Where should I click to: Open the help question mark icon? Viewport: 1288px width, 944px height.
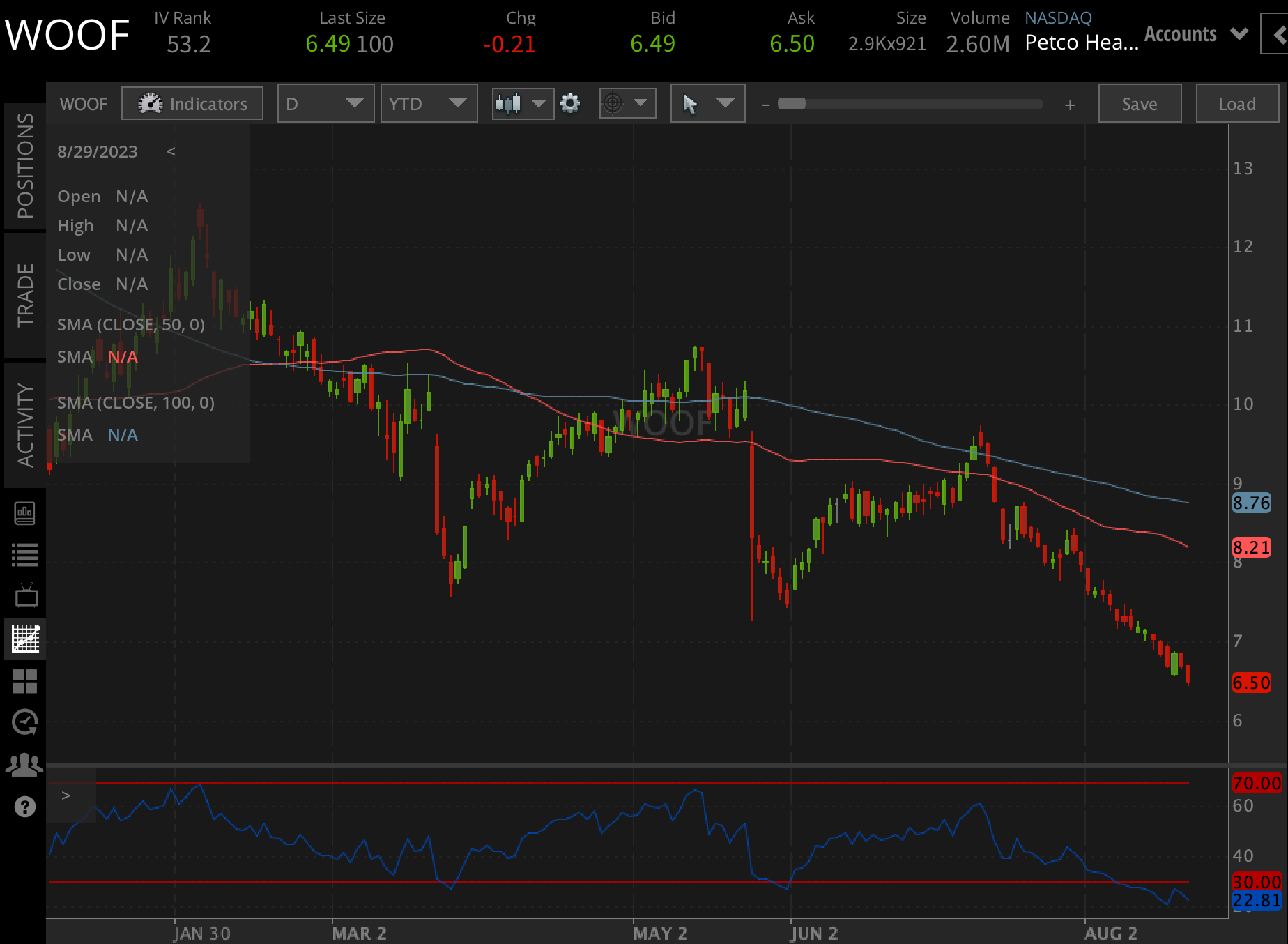coord(25,807)
